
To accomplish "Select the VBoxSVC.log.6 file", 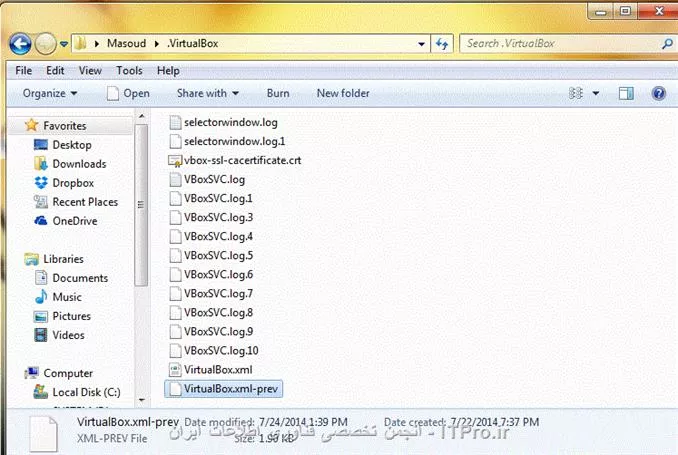I will (218, 275).
